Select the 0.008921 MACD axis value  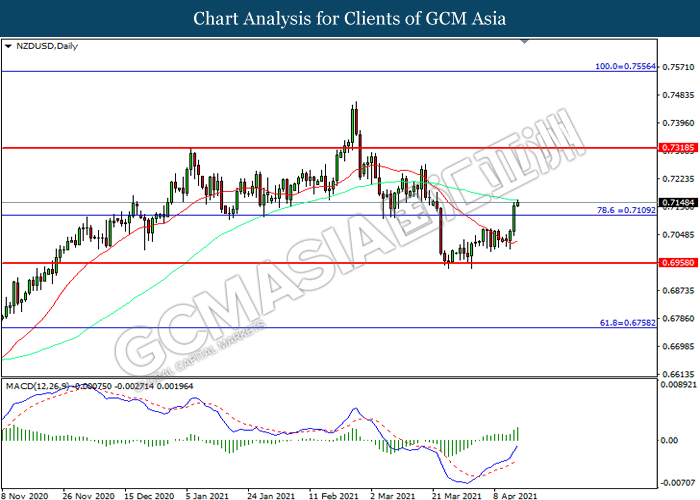coord(679,384)
